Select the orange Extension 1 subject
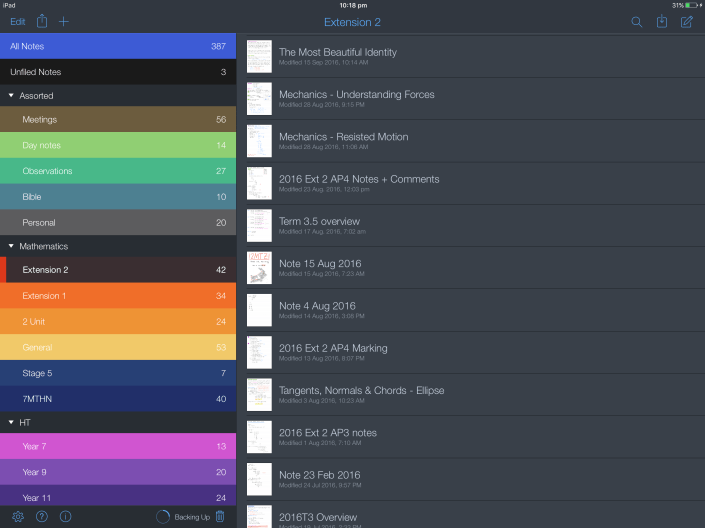 point(118,296)
